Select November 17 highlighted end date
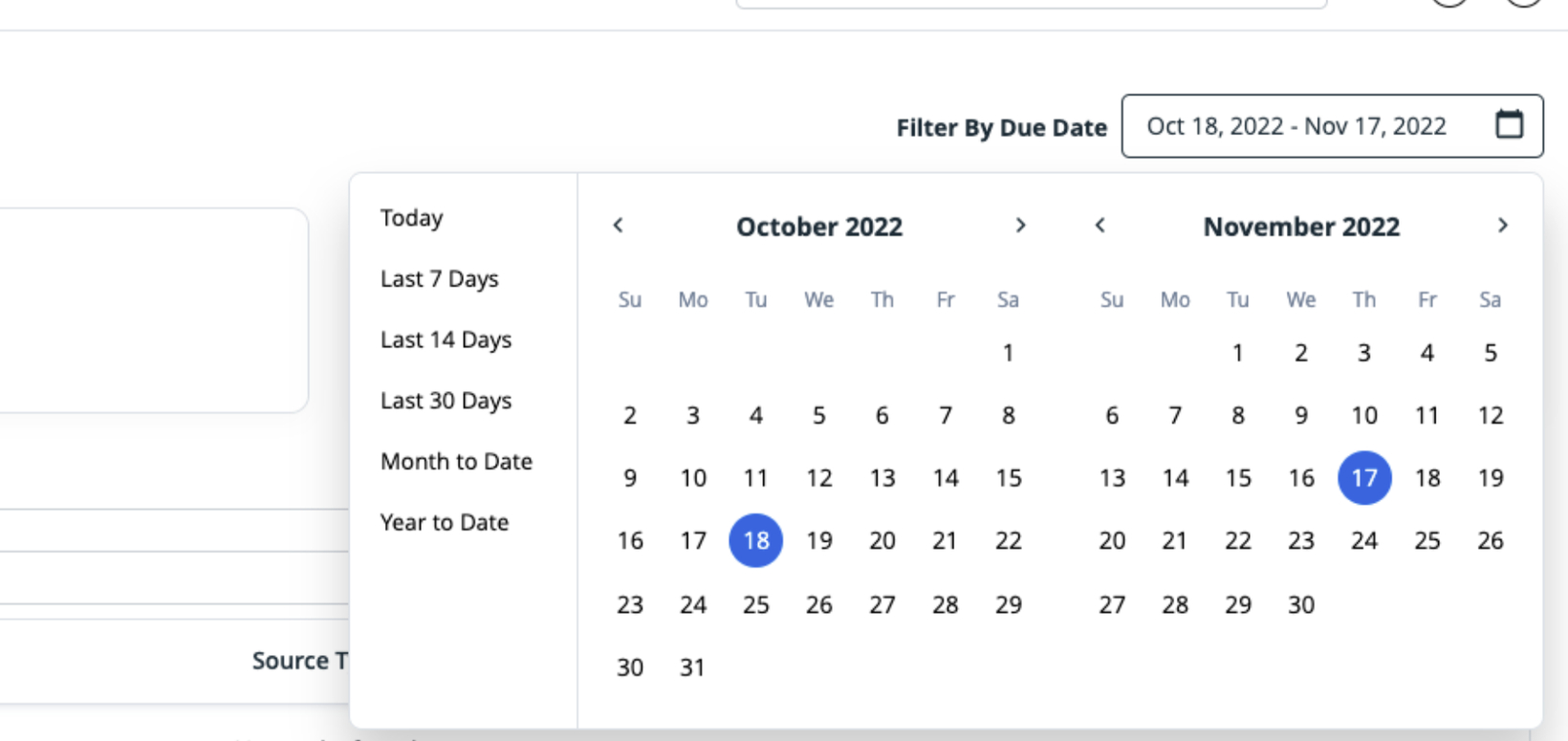This screenshot has width=1568, height=741. 1364,478
